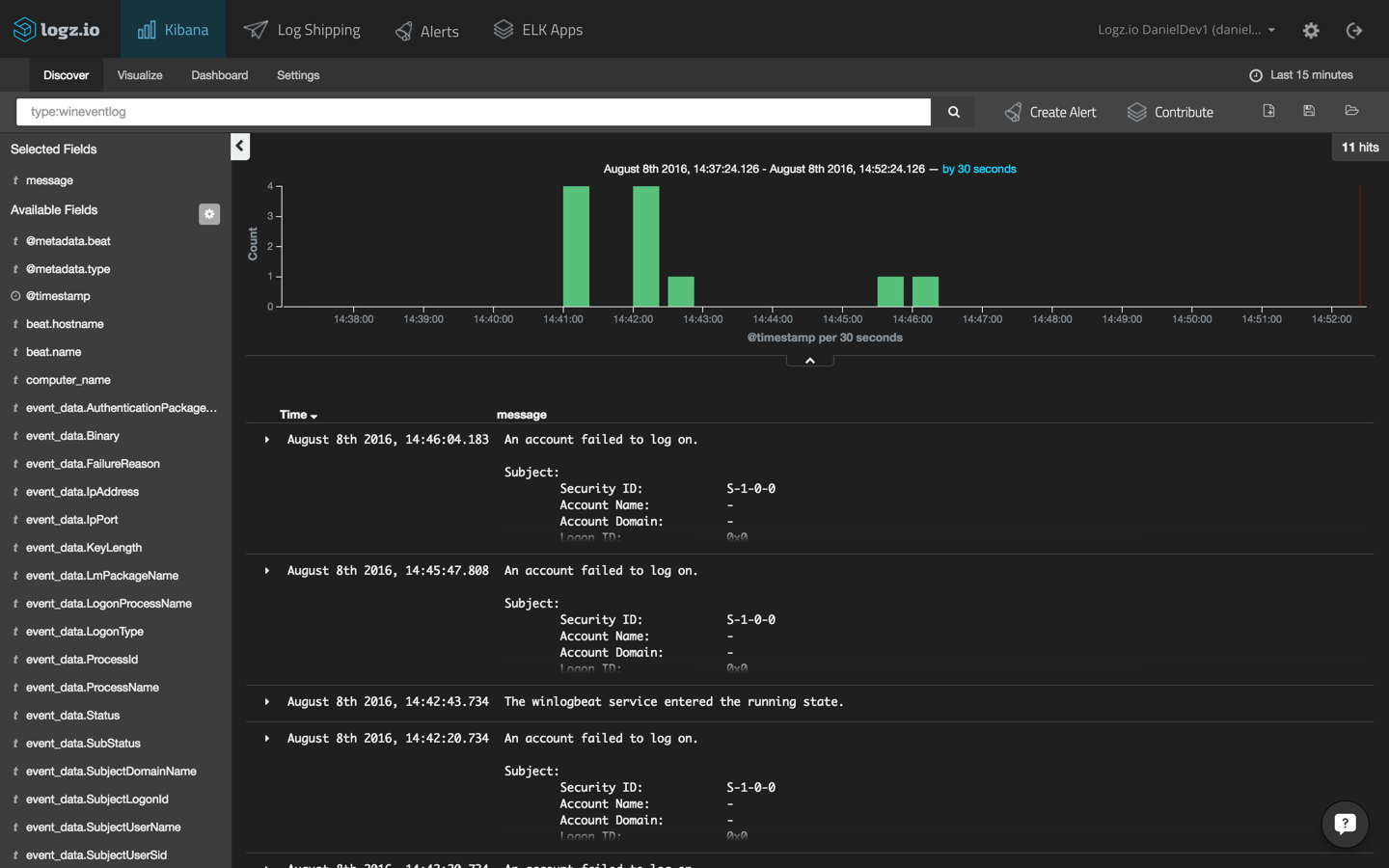Open field settings gear next to Available Fields
Image resolution: width=1389 pixels, height=868 pixels.
point(209,214)
